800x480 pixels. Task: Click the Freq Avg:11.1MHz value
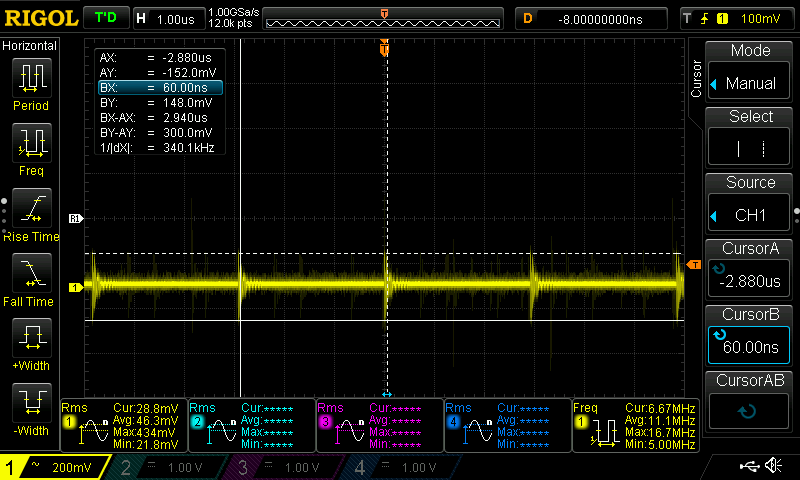tap(660, 420)
